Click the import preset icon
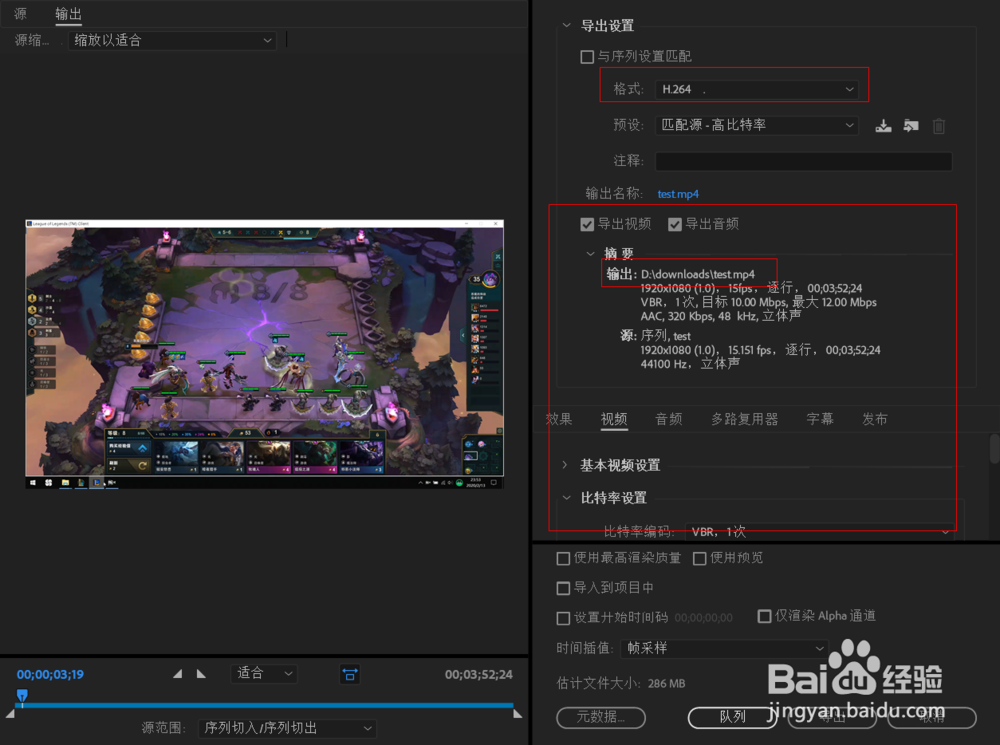1000x745 pixels. tap(911, 126)
